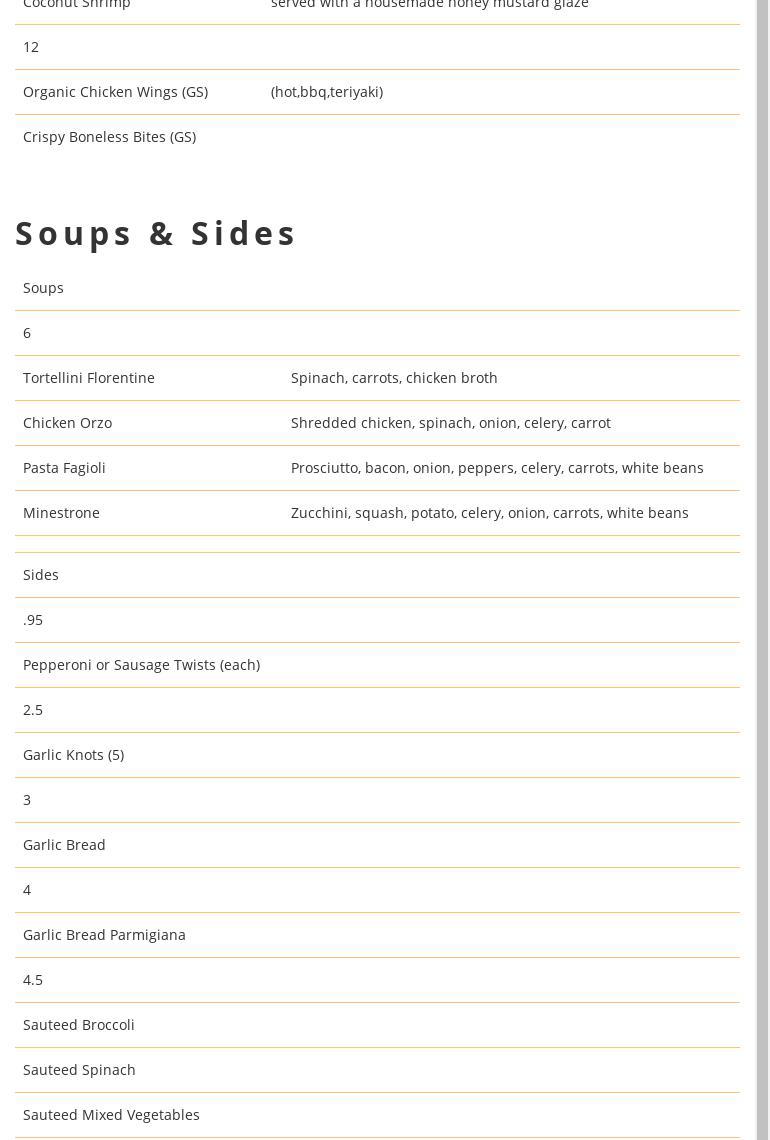
Task: Click the Soups & Sides heading
Action: [x=156, y=233]
